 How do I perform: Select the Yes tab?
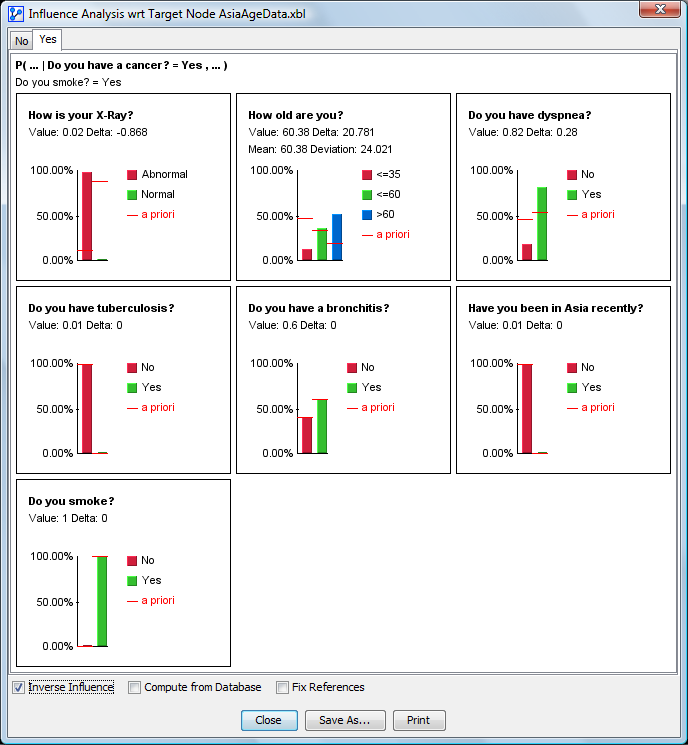[x=48, y=40]
